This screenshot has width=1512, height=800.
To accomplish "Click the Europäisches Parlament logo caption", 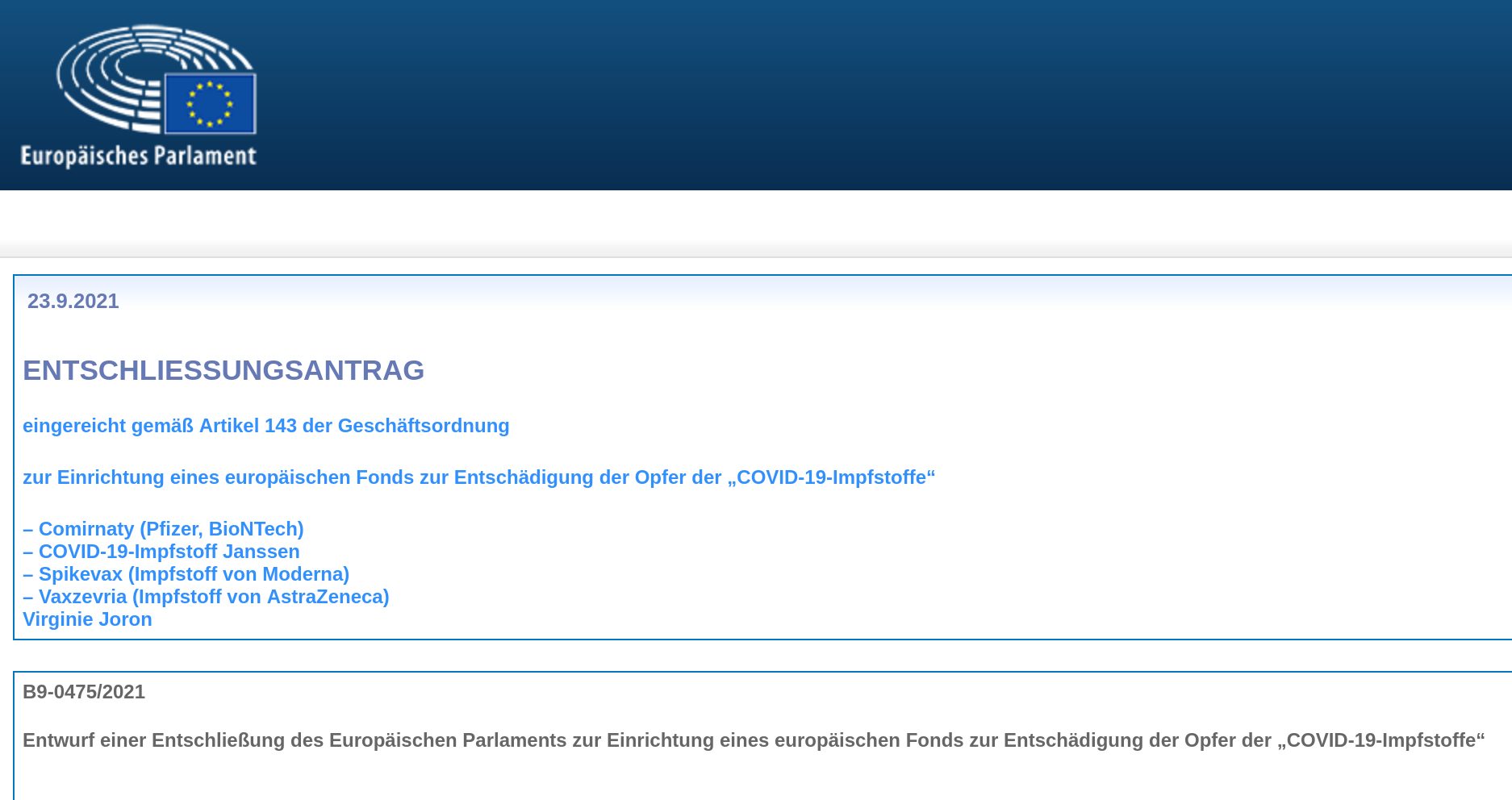I will point(139,156).
